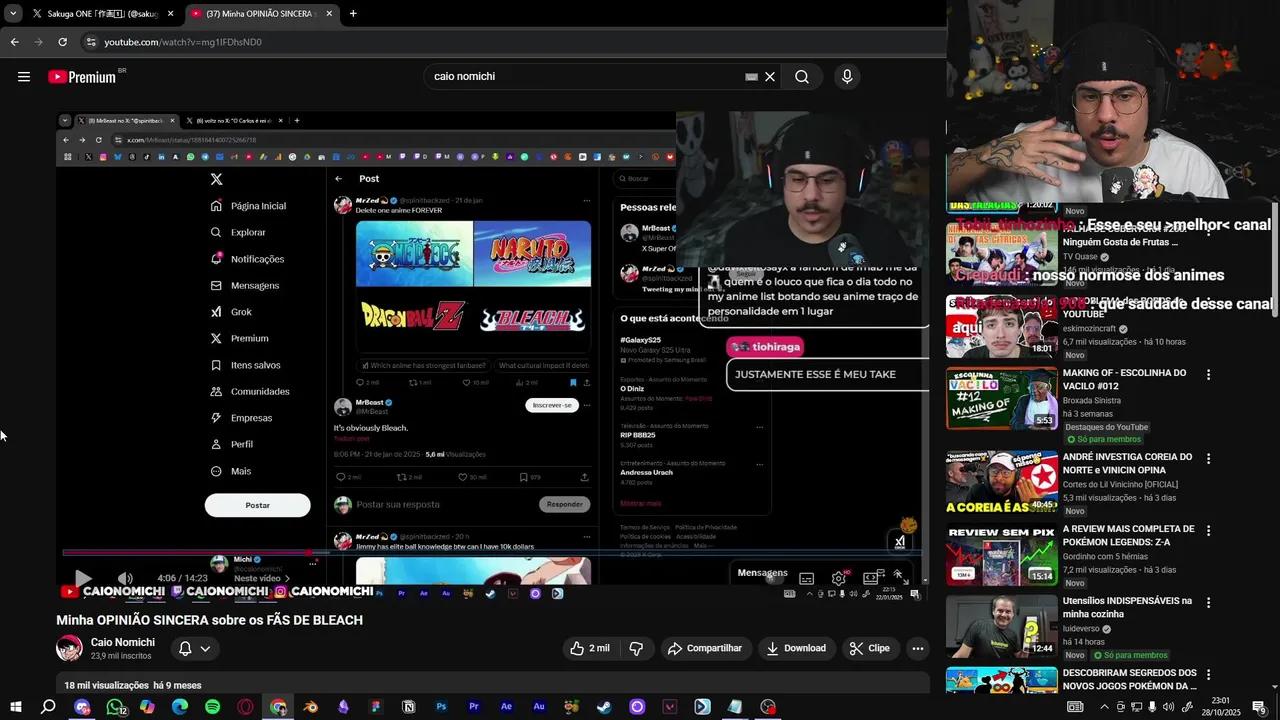
Task: Toggle subtitles in the video player
Action: tap(807, 578)
